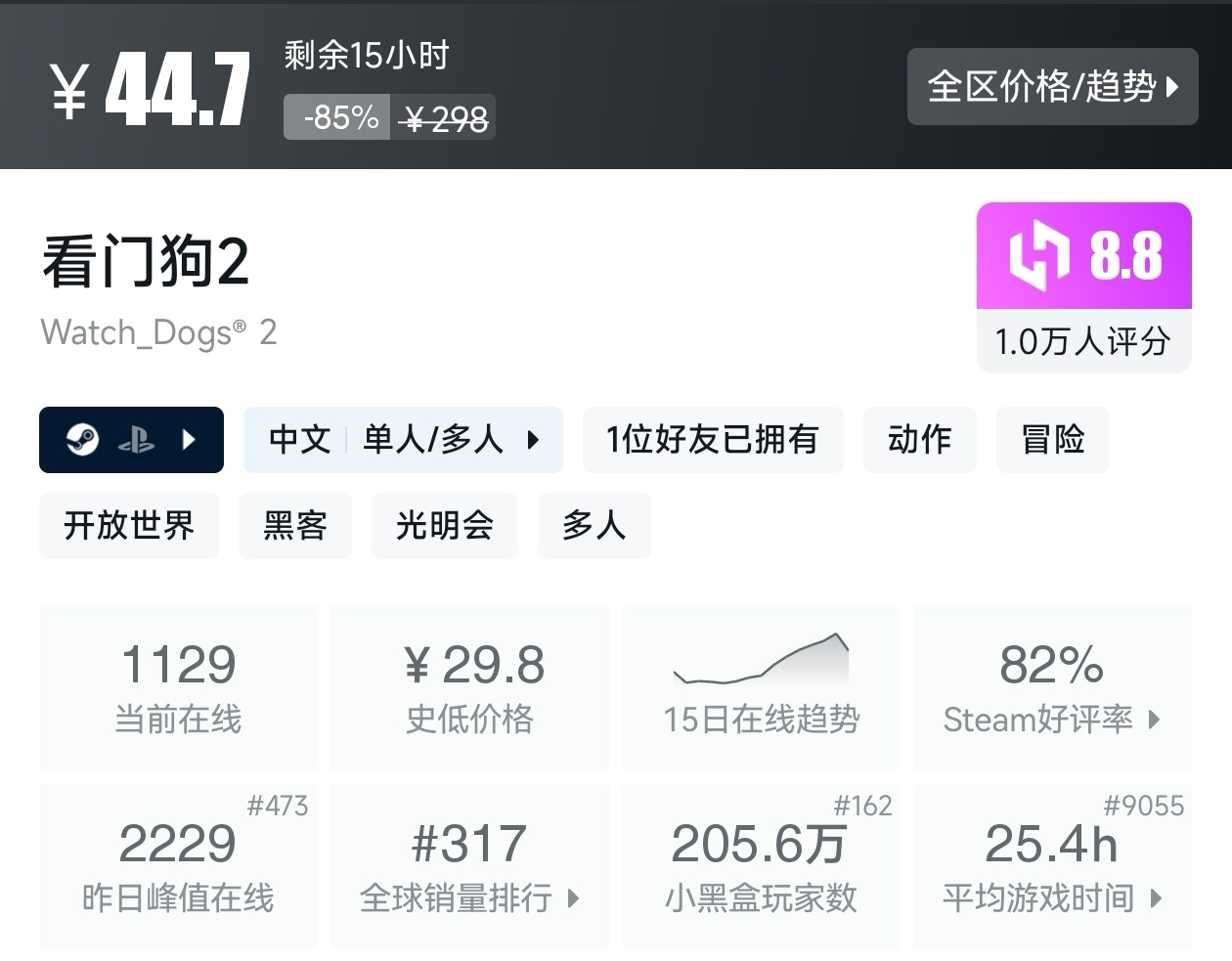Open the ¥29.8 史低价格 card
Screen dimensions: 1232x961
coord(469,687)
